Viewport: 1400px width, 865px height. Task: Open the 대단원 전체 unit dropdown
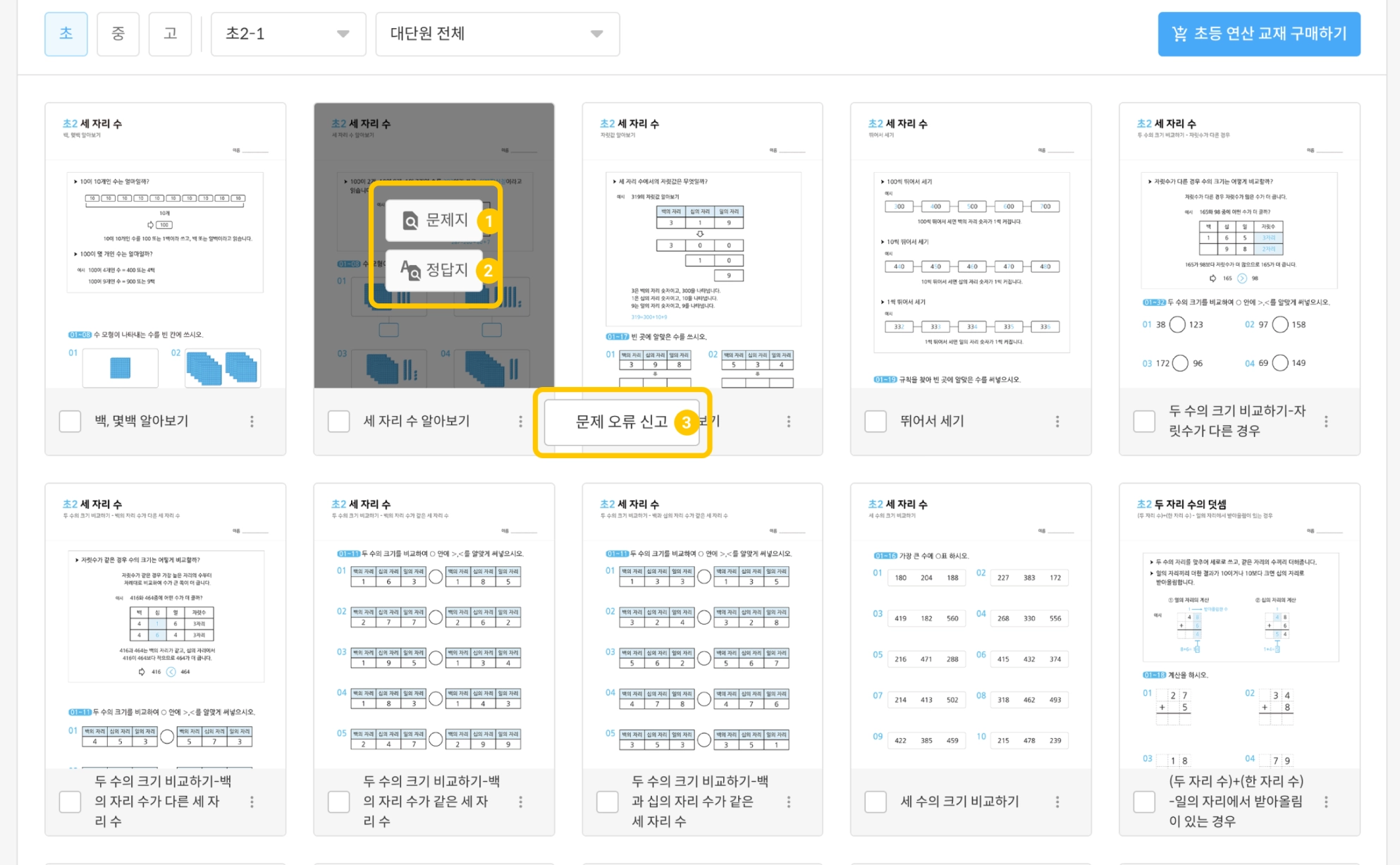[x=497, y=34]
